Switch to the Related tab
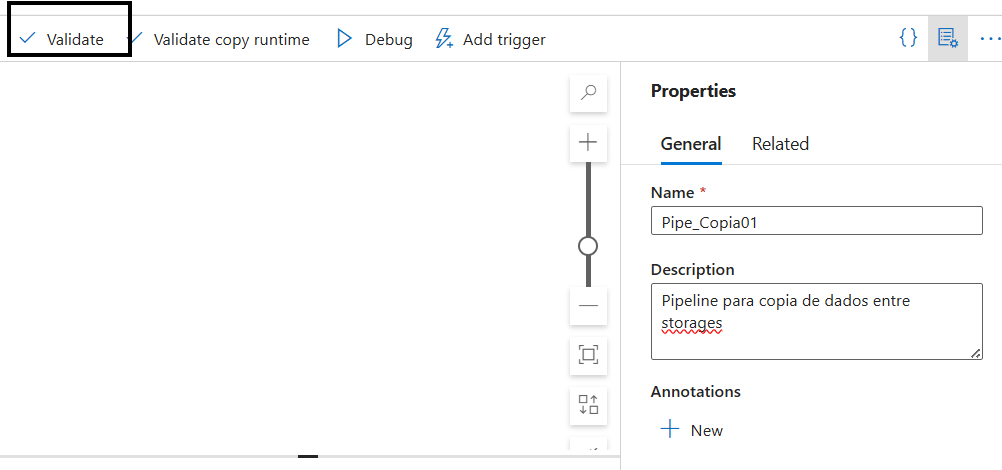Screen dimensions: 1002x470 click(780, 144)
